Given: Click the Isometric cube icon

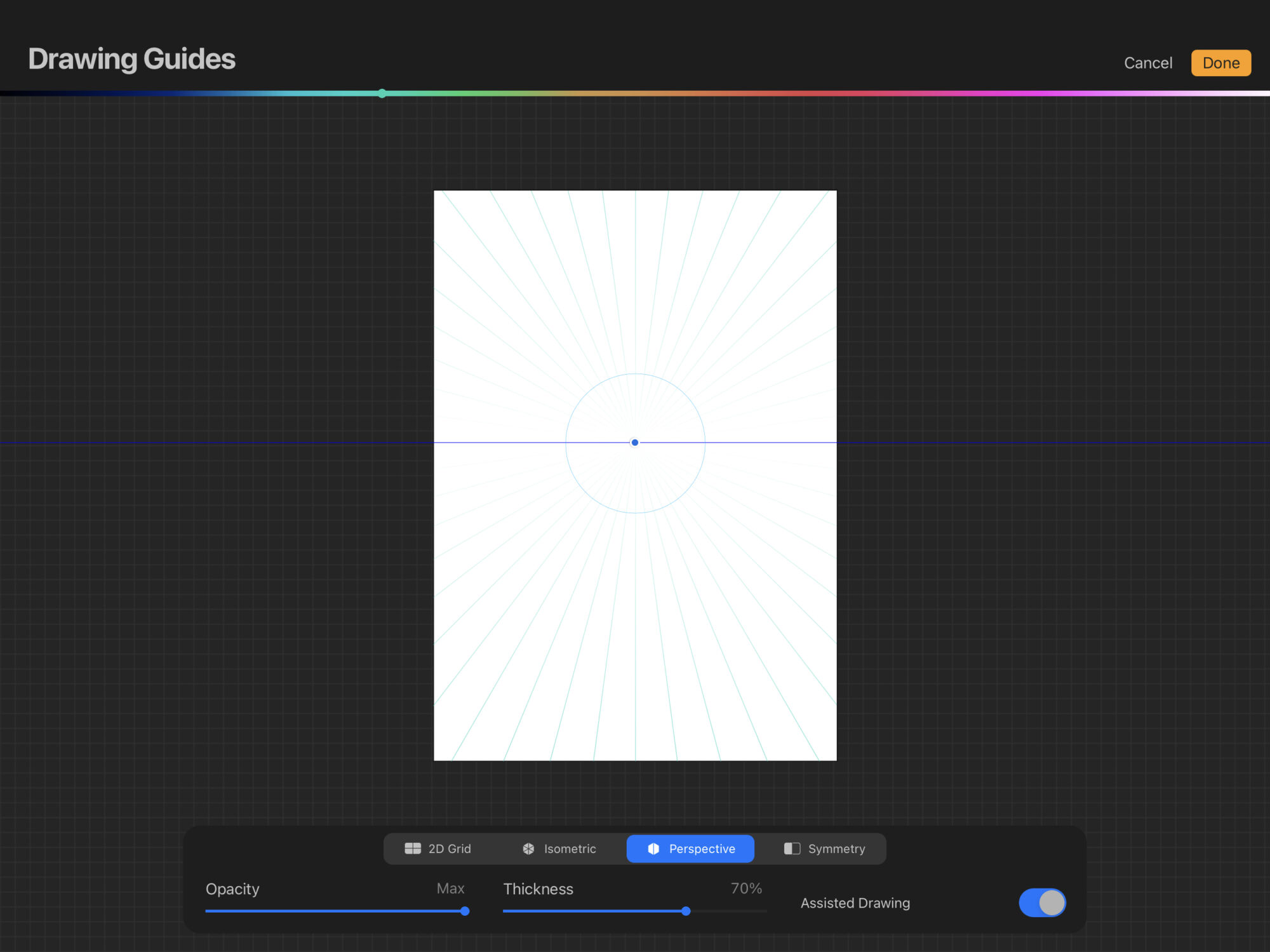Looking at the screenshot, I should pos(528,848).
